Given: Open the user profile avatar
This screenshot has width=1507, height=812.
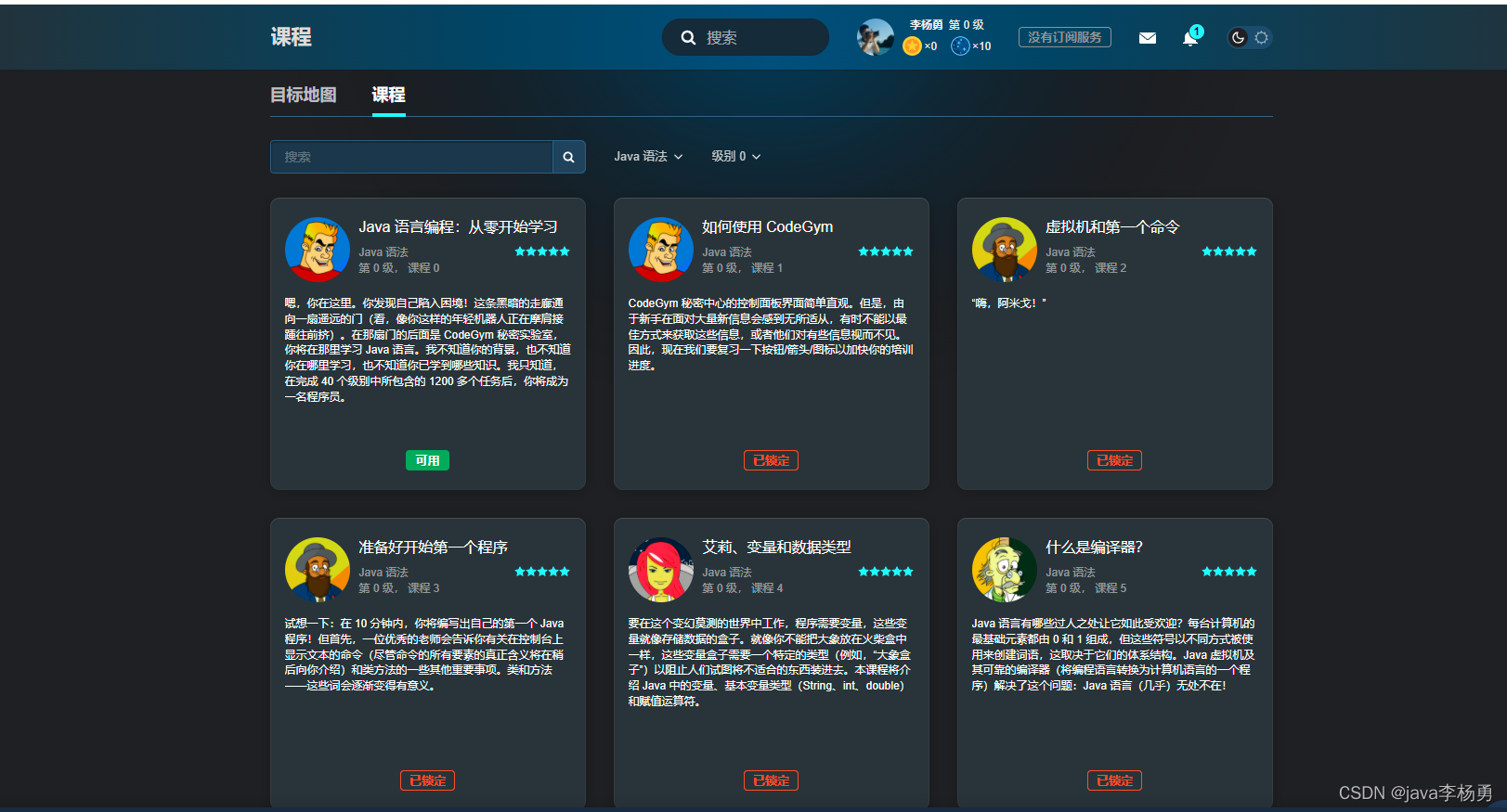Looking at the screenshot, I should (x=875, y=37).
